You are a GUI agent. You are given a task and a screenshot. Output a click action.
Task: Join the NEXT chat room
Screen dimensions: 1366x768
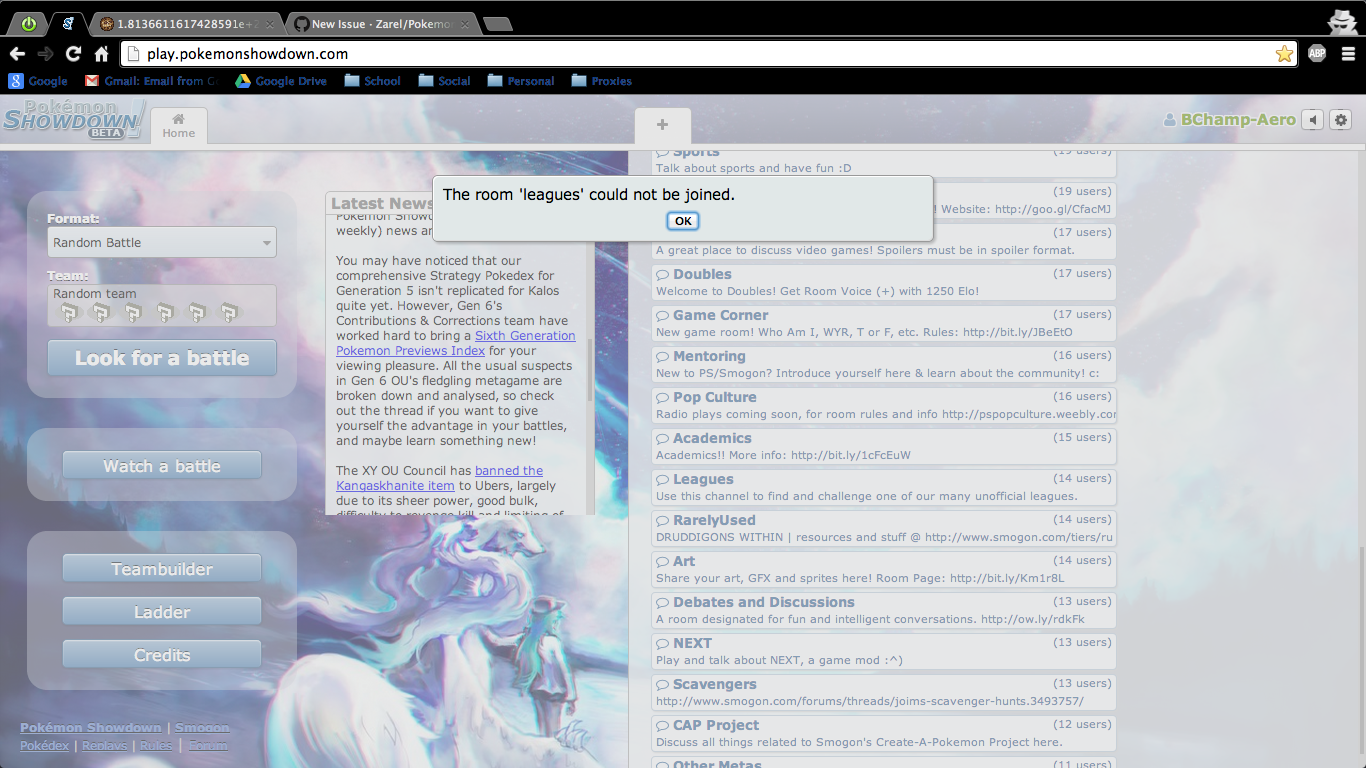(x=884, y=651)
